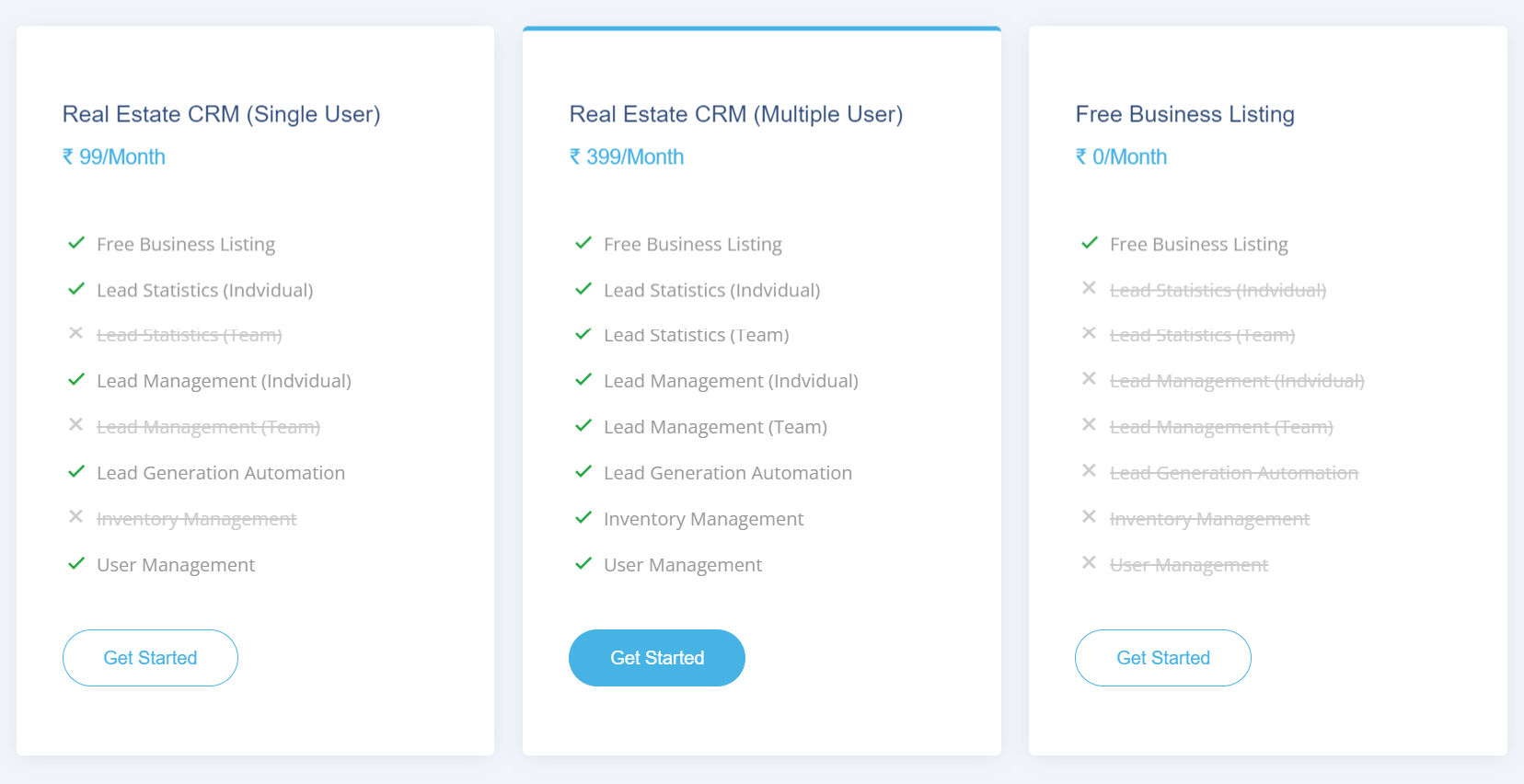Click checkmark beside User Management in Multiple User plan

point(583,563)
